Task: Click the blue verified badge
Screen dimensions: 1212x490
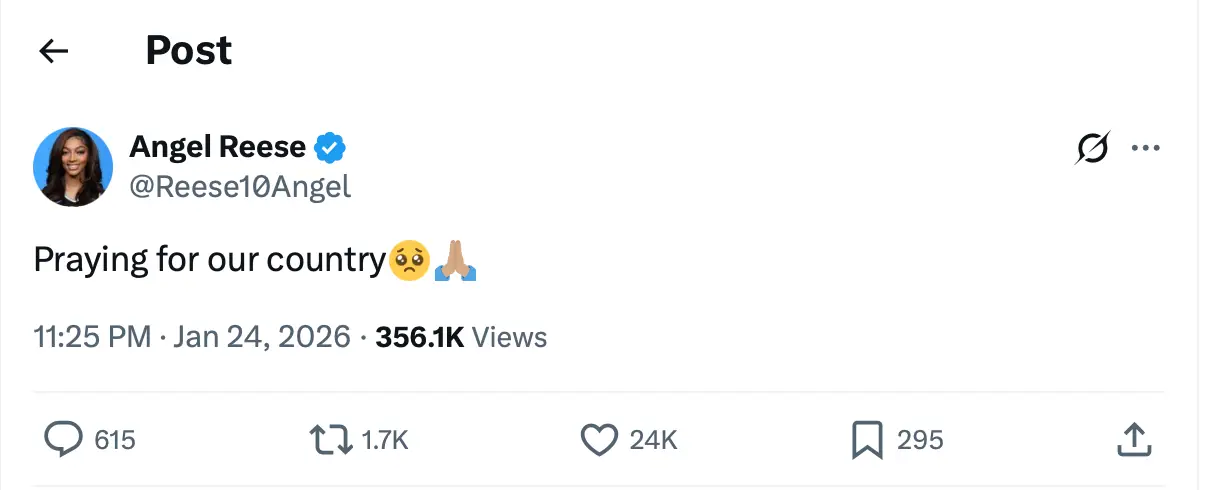Action: pos(330,148)
